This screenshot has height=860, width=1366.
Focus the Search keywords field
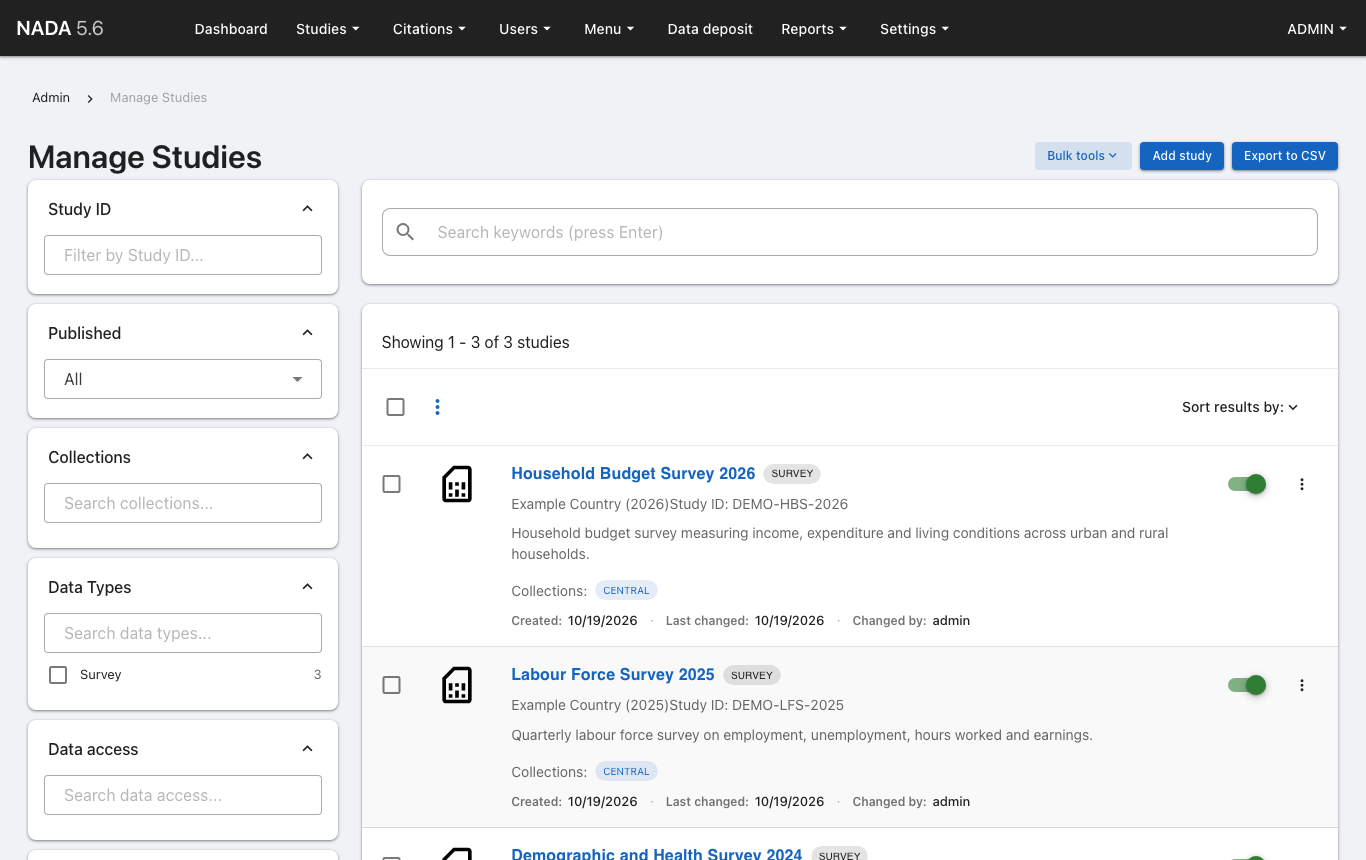tap(850, 232)
